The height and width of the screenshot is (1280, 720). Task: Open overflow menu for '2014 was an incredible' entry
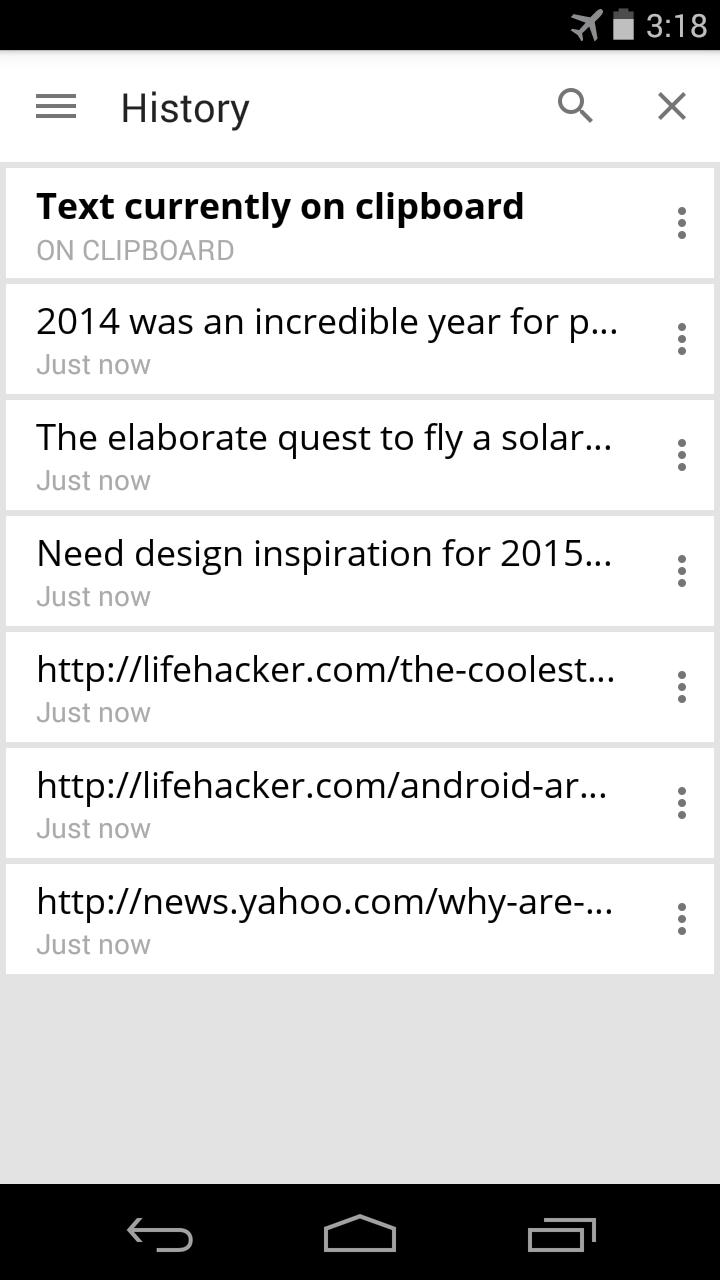681,339
